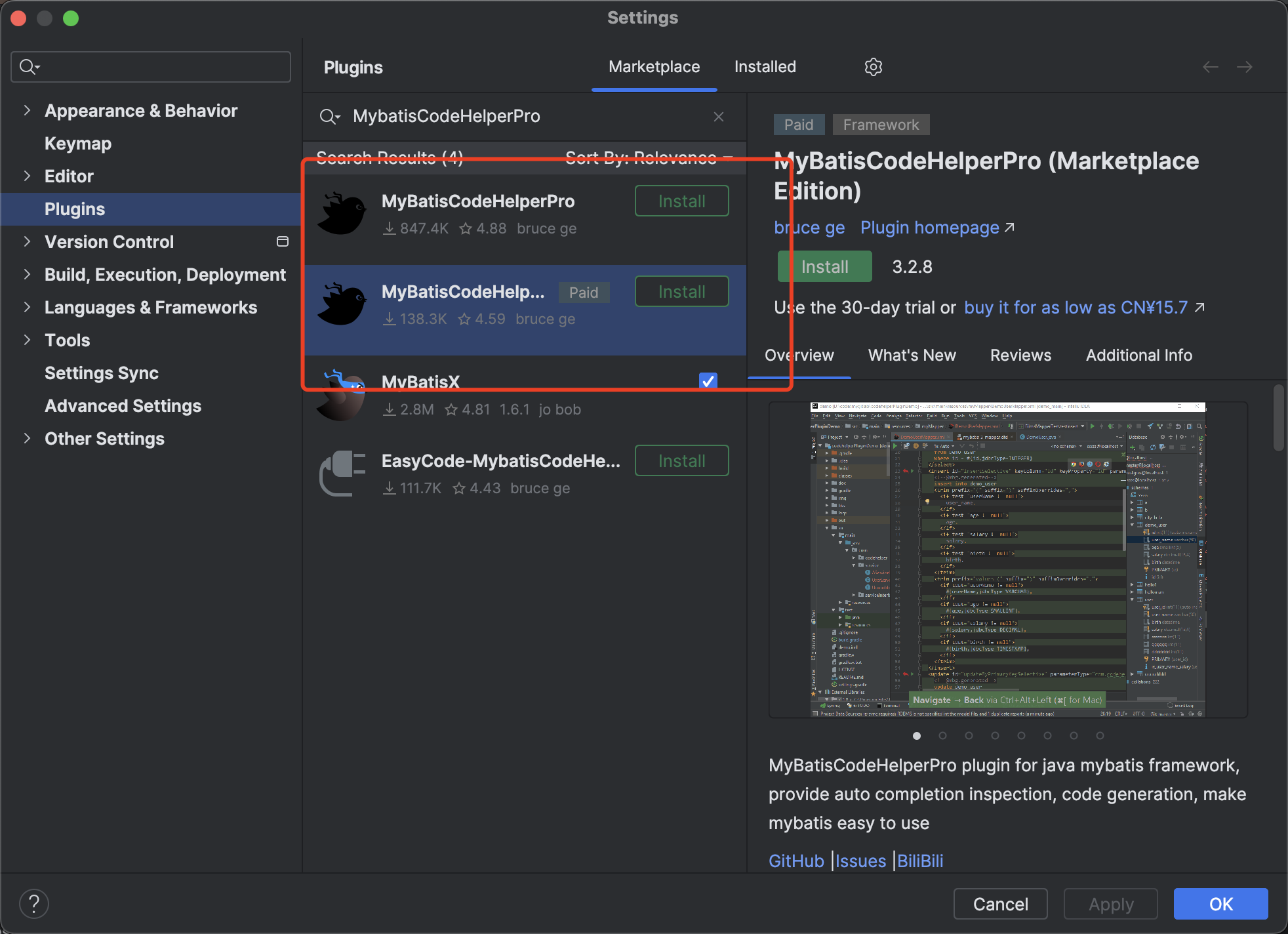Open the Plugin homepage link
The width and height of the screenshot is (1288, 934).
tap(929, 228)
